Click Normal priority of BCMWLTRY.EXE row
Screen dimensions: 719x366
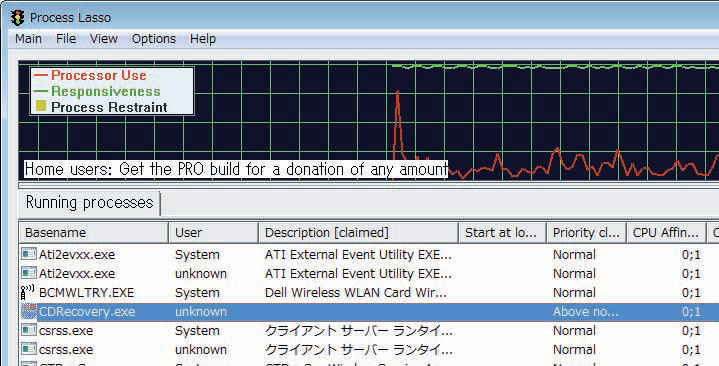(x=574, y=293)
